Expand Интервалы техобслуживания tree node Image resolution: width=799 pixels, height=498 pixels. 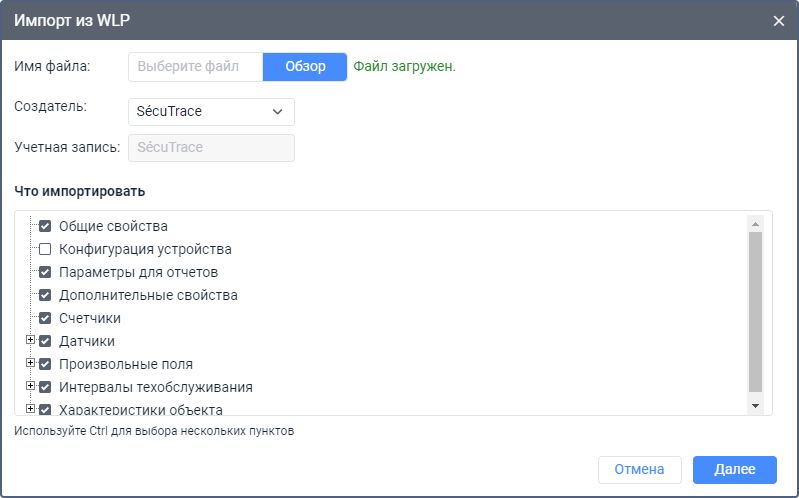31,386
